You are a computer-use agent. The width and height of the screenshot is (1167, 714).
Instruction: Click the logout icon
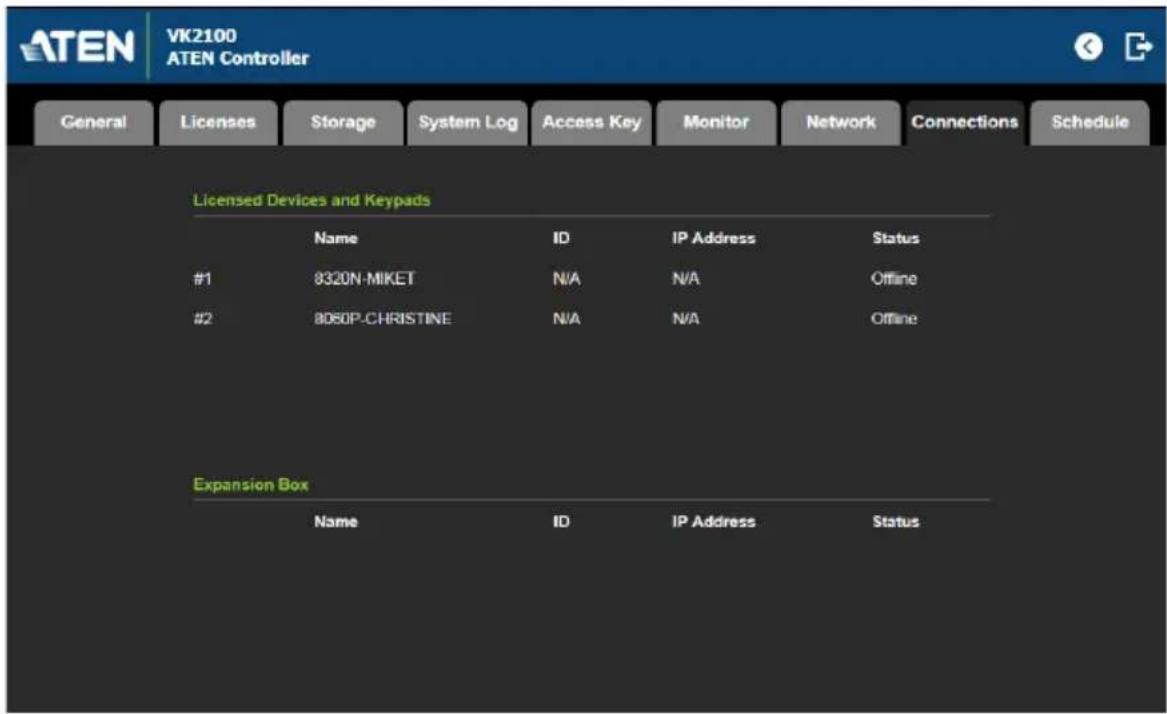[x=1138, y=46]
